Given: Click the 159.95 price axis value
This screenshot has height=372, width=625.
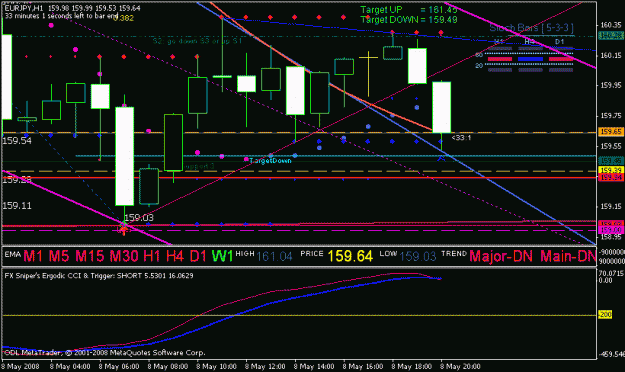Looking at the screenshot, I should [611, 85].
